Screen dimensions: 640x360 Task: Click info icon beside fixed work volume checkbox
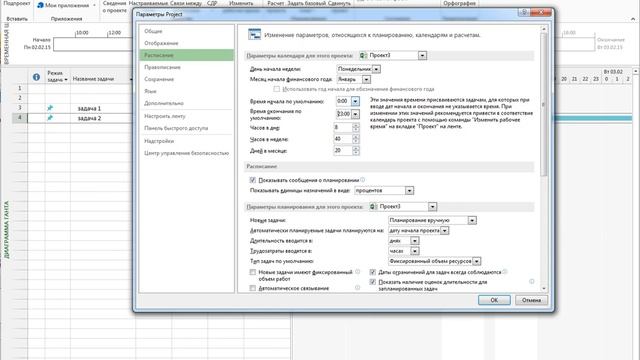pos(358,272)
